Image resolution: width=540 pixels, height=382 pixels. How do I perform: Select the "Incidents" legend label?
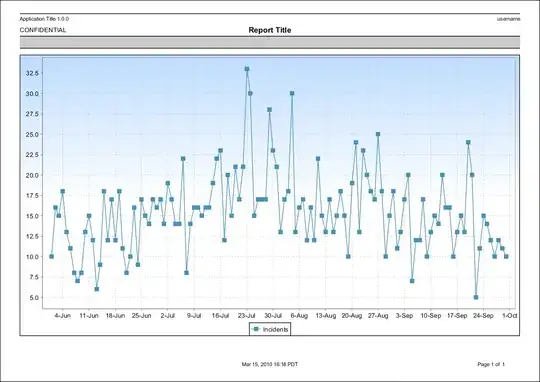tap(275, 330)
